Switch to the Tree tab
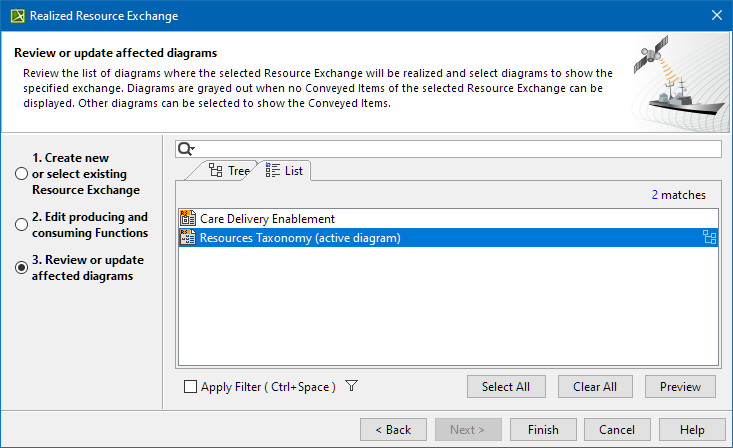This screenshot has height=448, width=733. click(229, 171)
